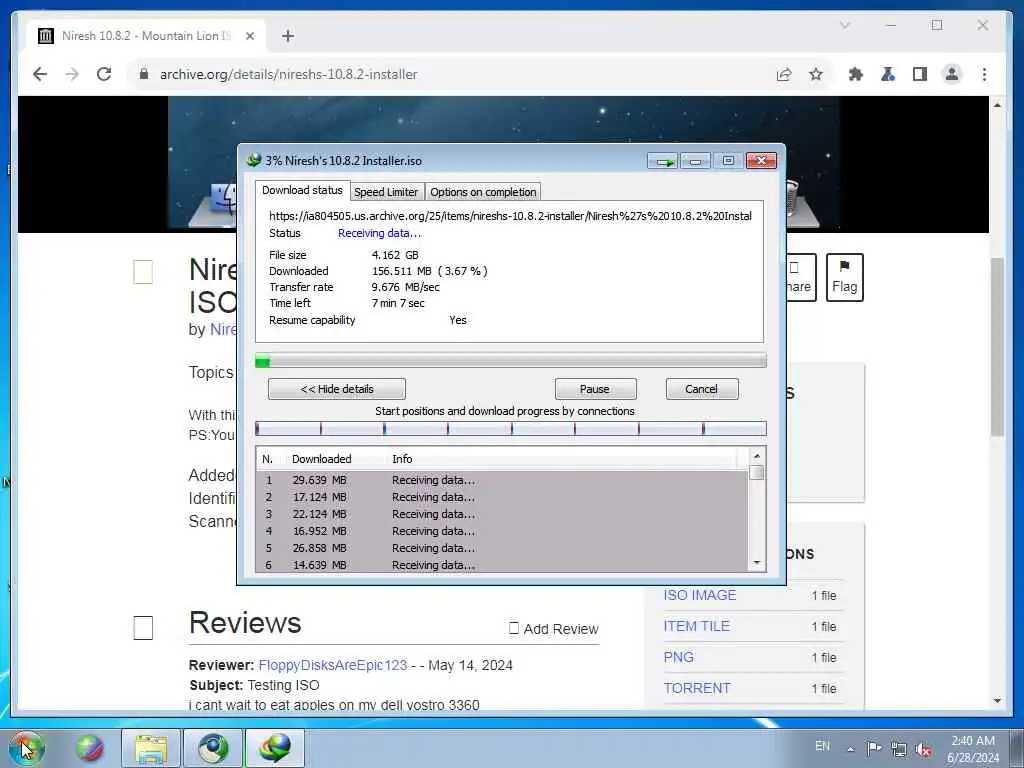Screen dimensions: 1024x768
Task: Pause the download
Action: tap(595, 389)
